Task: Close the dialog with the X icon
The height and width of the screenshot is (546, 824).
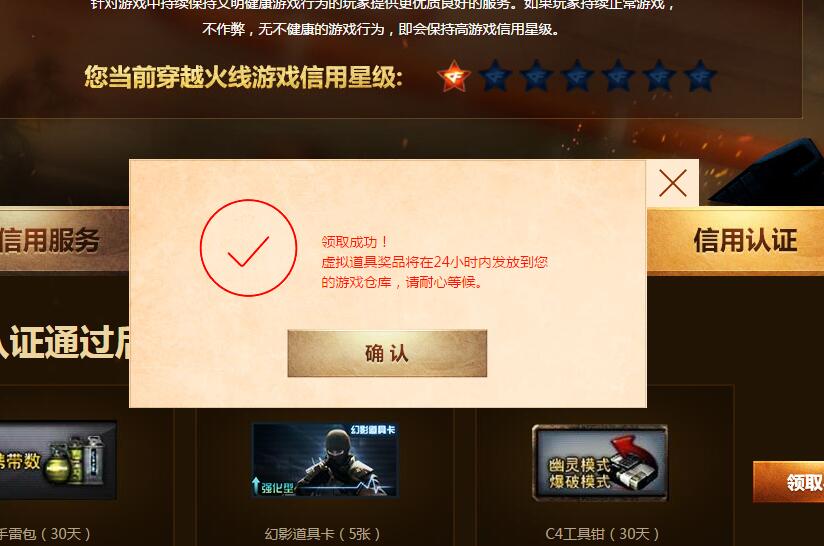Action: (673, 183)
